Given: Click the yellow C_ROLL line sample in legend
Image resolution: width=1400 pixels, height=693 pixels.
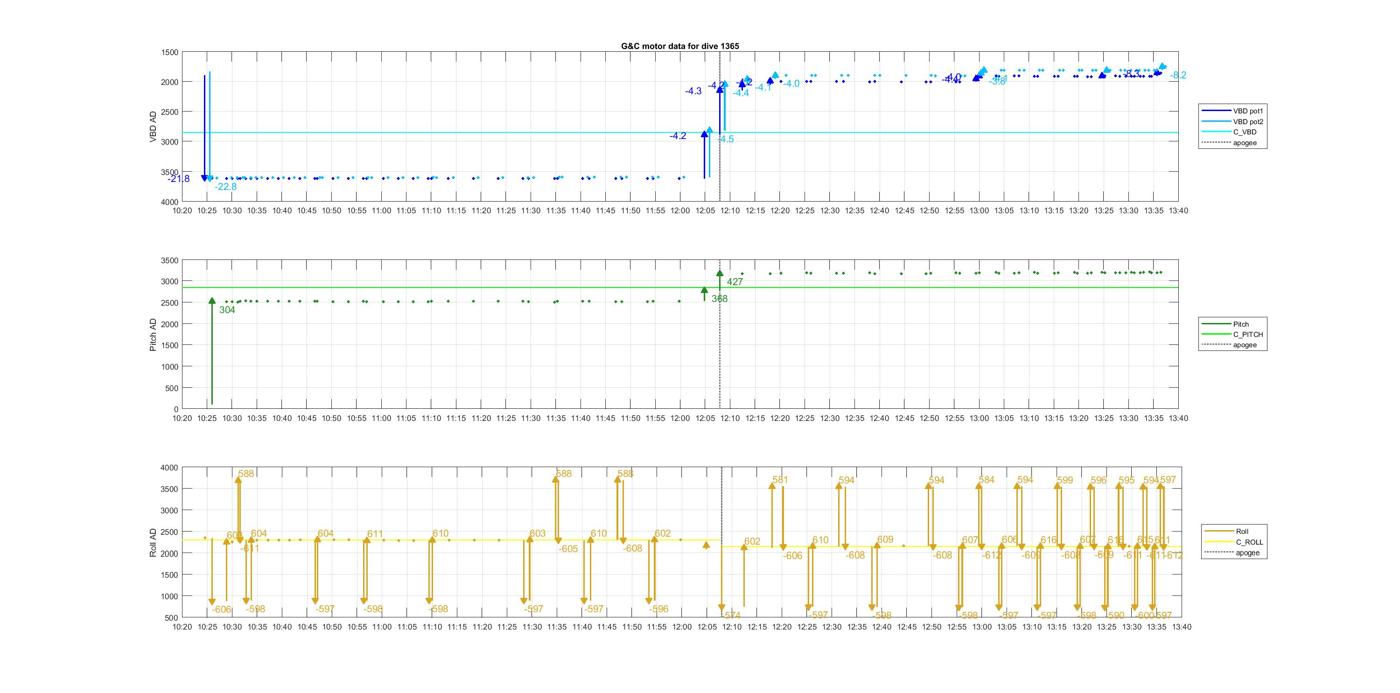Looking at the screenshot, I should (x=1221, y=542).
